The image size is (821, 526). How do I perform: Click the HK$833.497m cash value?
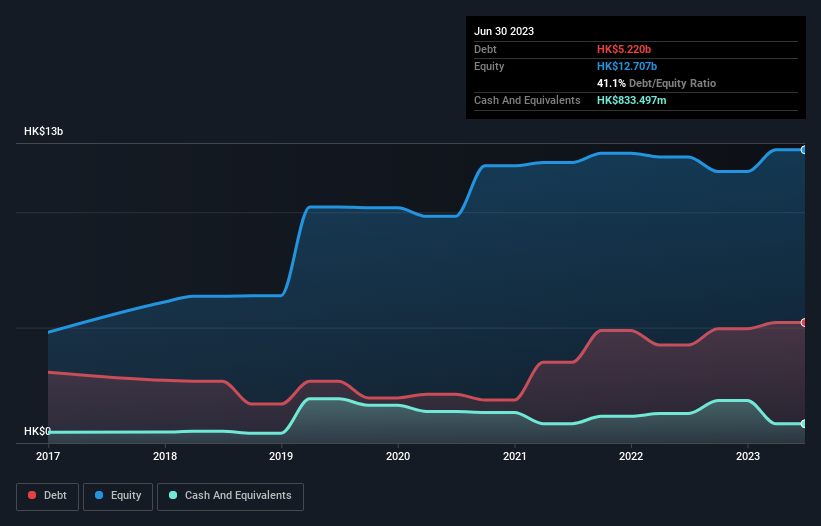tap(631, 100)
